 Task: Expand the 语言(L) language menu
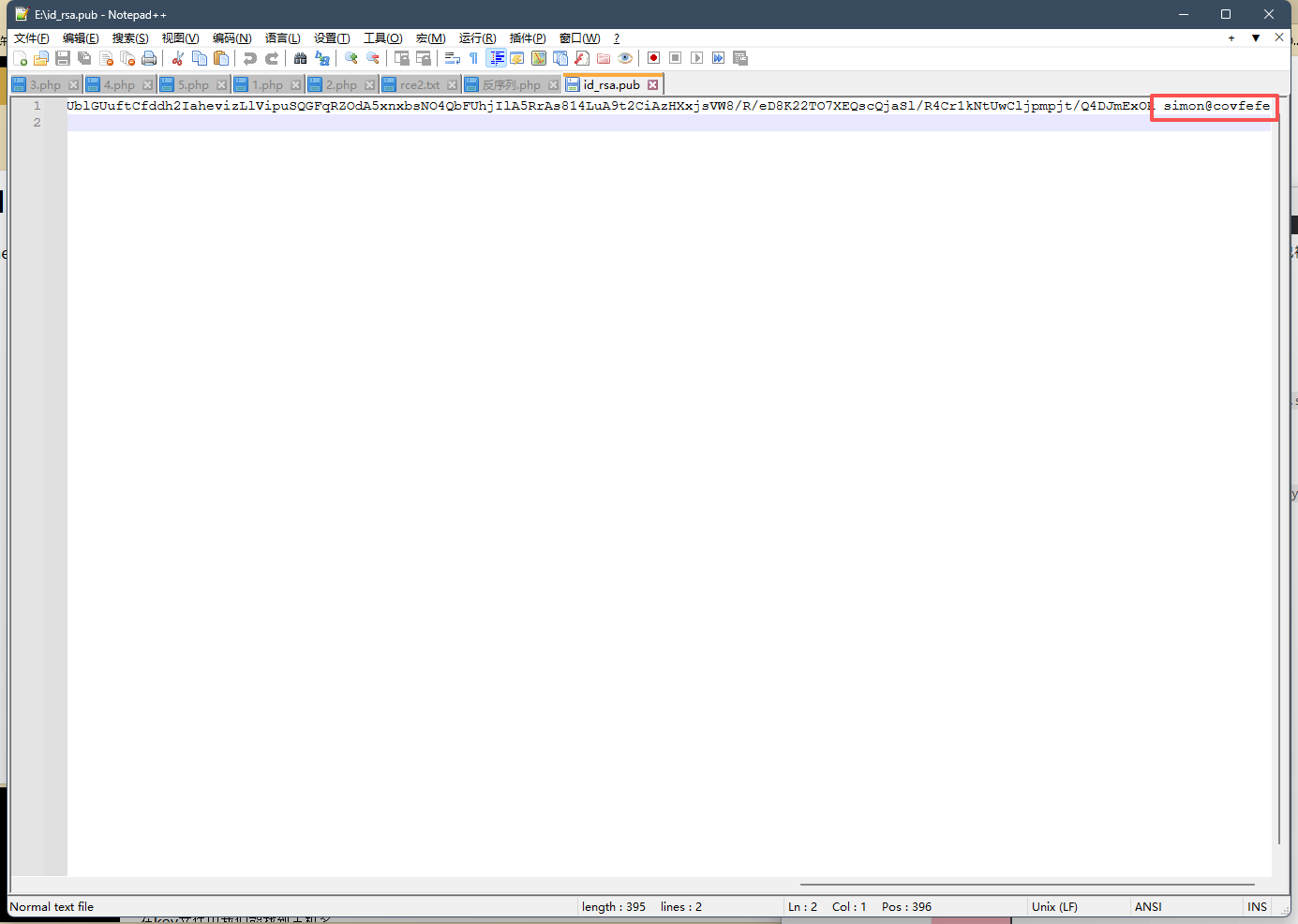[x=282, y=38]
